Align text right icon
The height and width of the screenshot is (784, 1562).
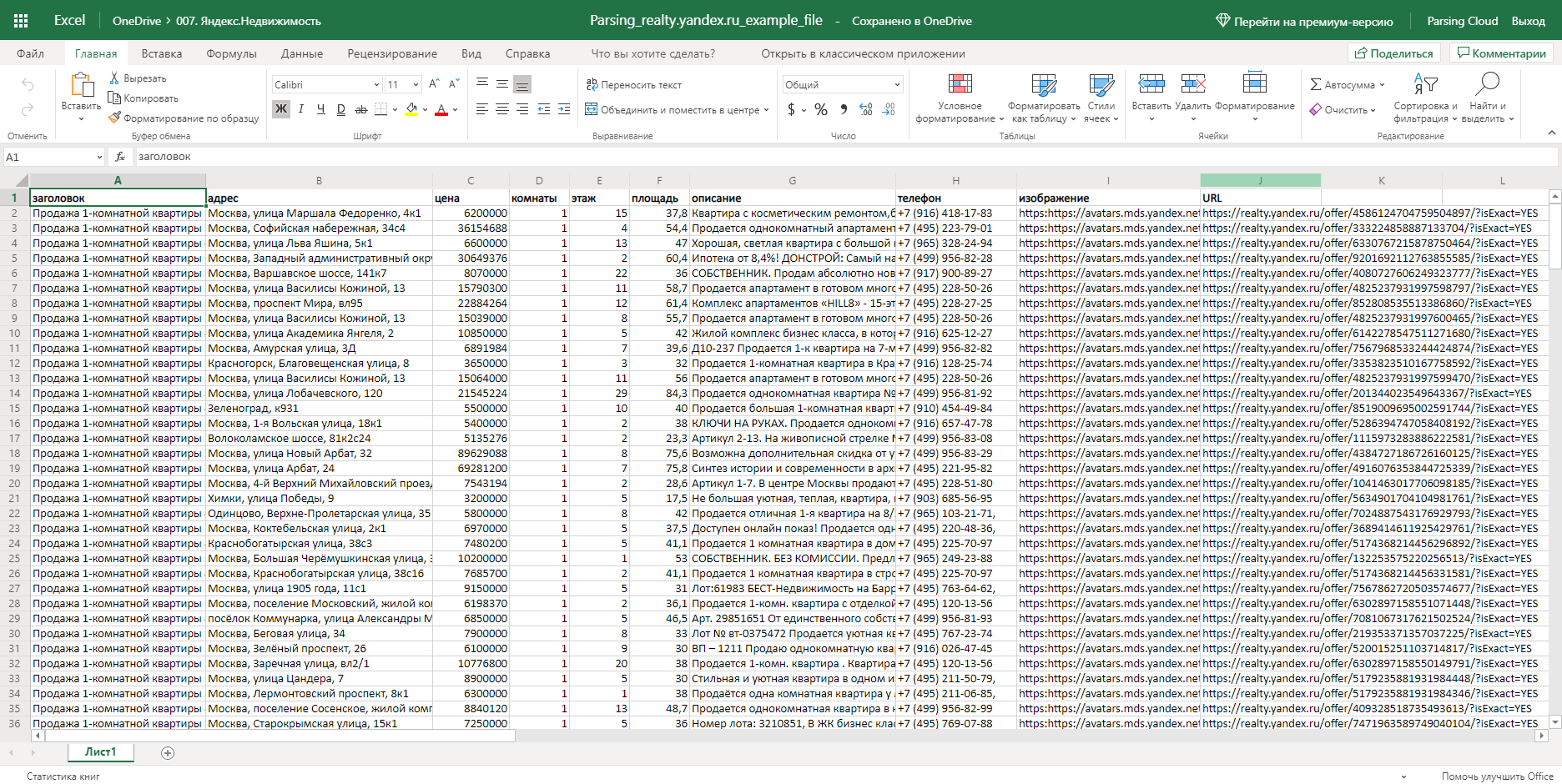click(x=522, y=109)
